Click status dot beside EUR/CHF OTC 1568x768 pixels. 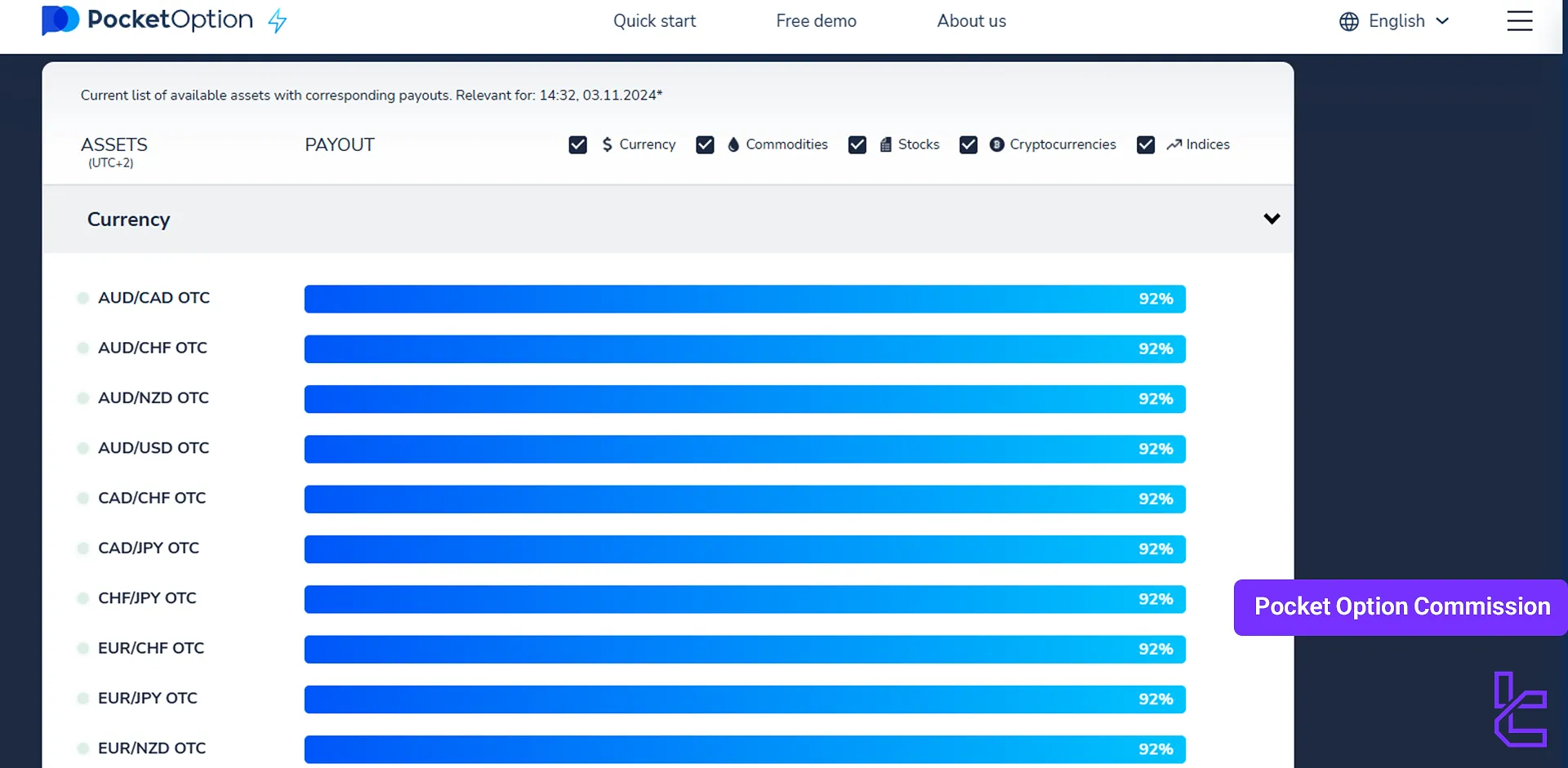pyautogui.click(x=82, y=648)
